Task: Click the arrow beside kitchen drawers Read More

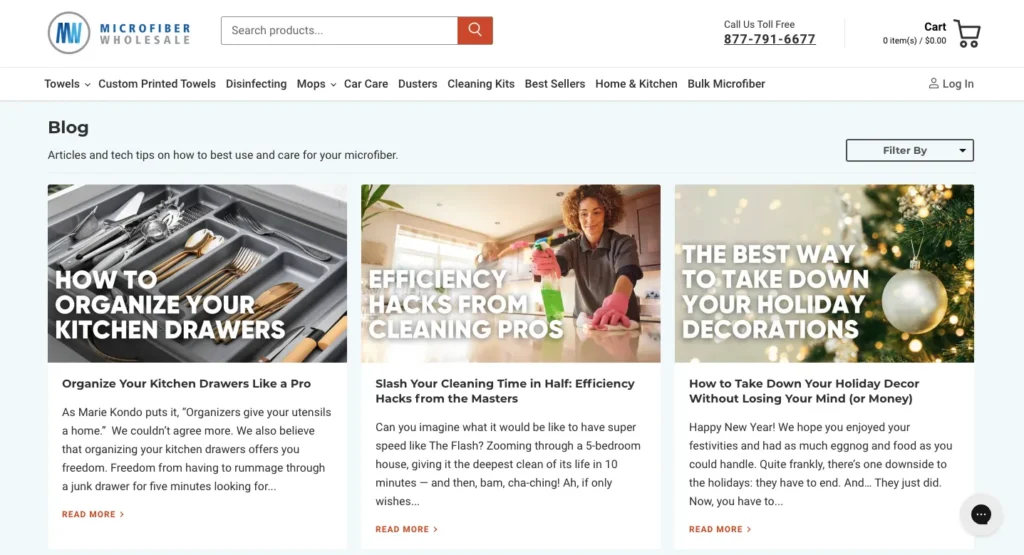Action: click(x=122, y=515)
